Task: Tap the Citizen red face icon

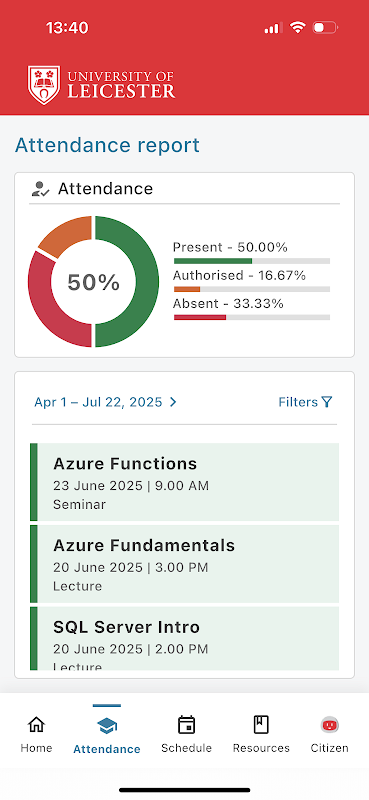Action: tap(330, 724)
